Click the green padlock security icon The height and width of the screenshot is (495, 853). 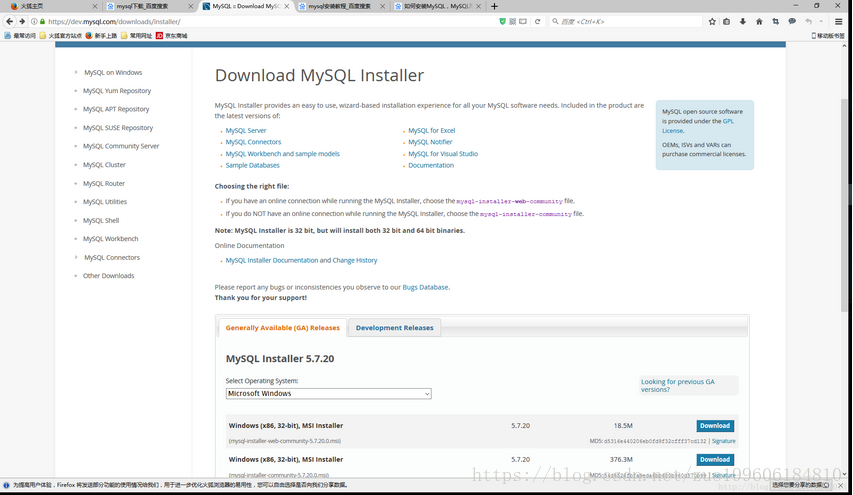coord(42,22)
